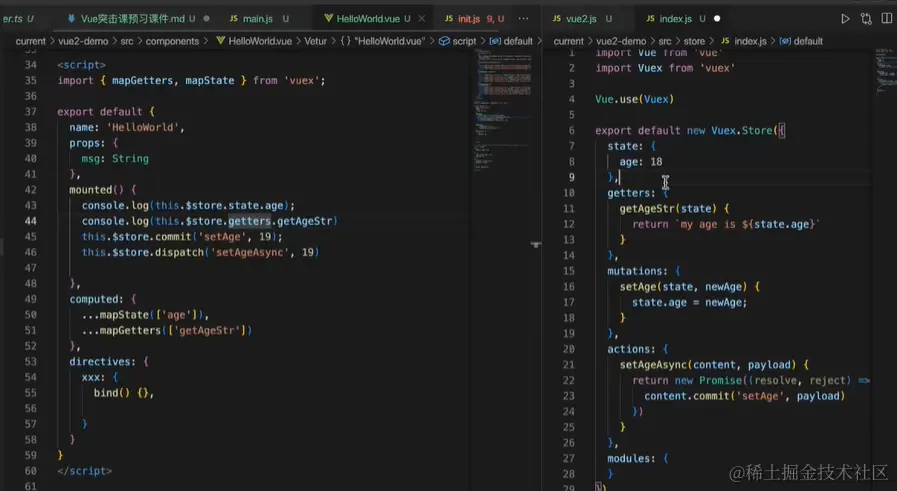This screenshot has width=897, height=491.
Task: Open more actions ellipsis in left tab bar
Action: tap(523, 19)
